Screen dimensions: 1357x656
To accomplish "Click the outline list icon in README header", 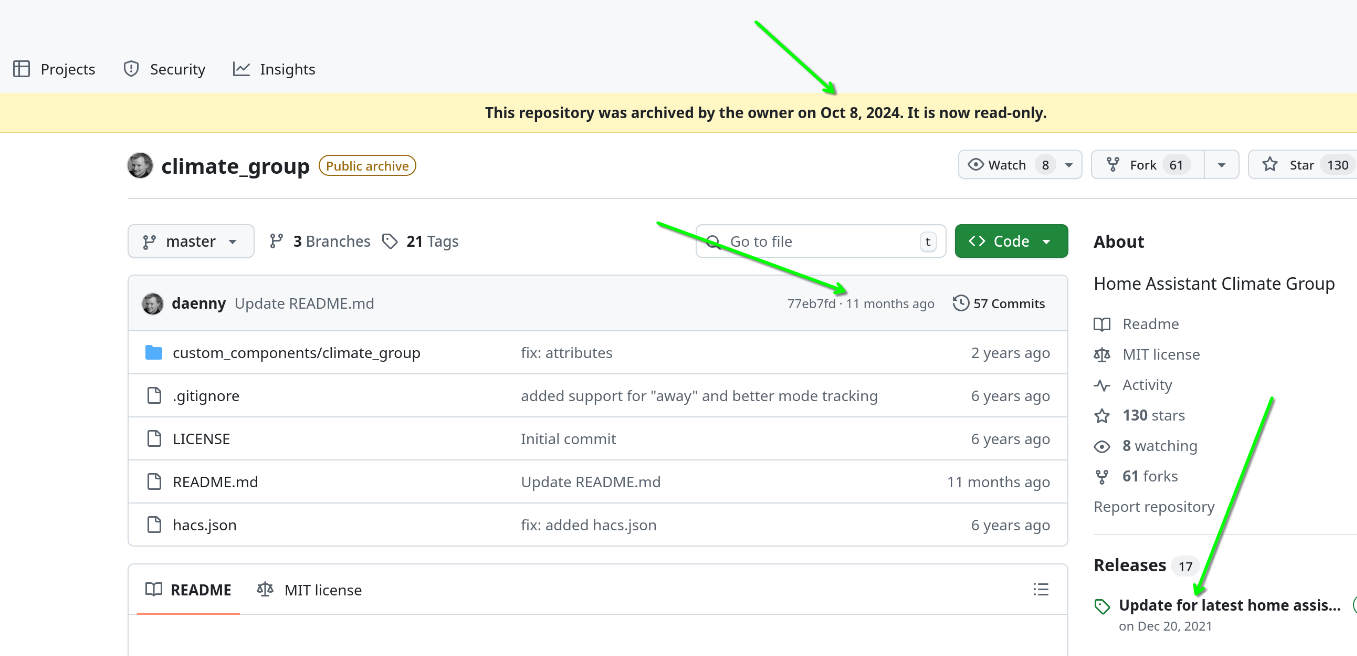I will [1041, 590].
